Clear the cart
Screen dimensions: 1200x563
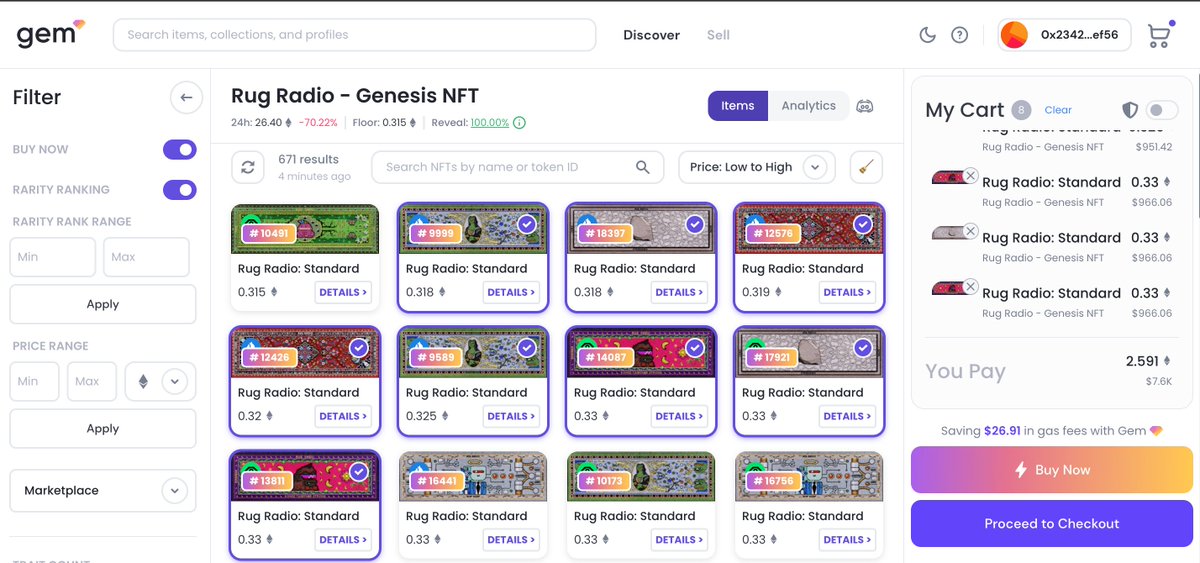(x=1058, y=110)
